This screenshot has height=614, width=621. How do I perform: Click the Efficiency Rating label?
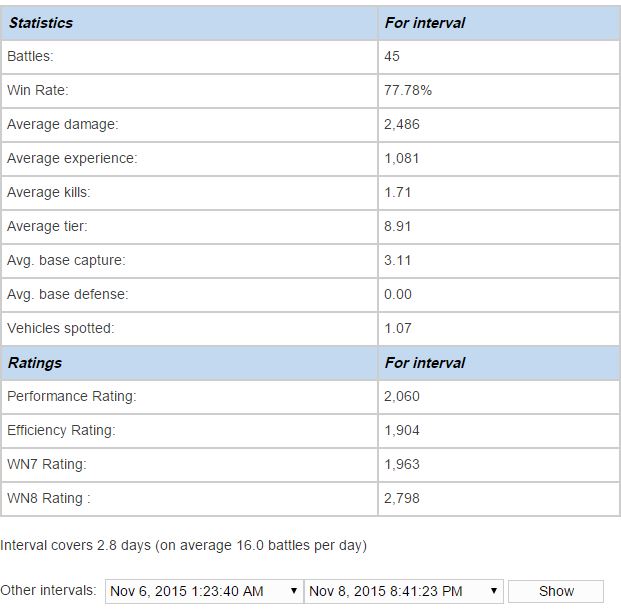tap(61, 430)
